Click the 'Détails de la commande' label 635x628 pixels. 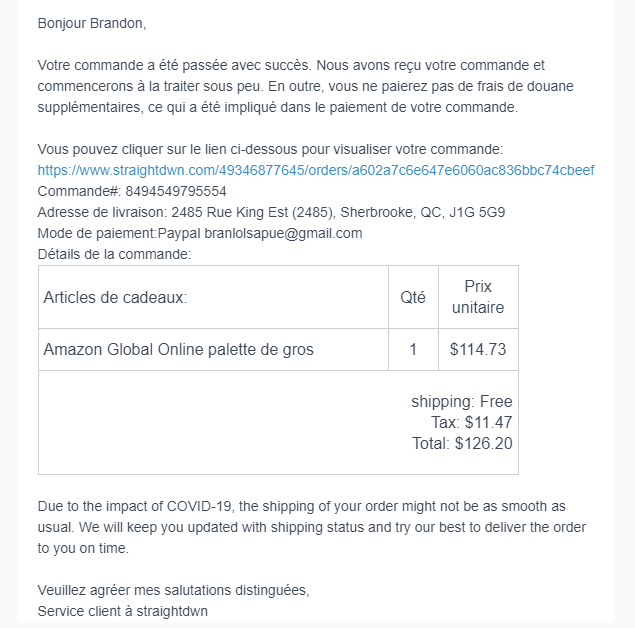(114, 254)
